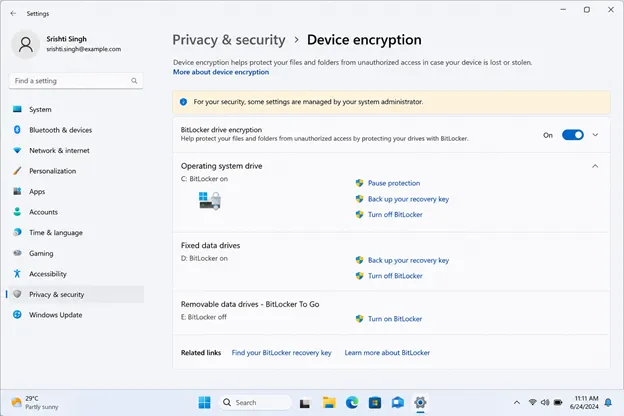Click the E: BitLocker off text
Image resolution: width=624 pixels, height=416 pixels.
[204, 317]
